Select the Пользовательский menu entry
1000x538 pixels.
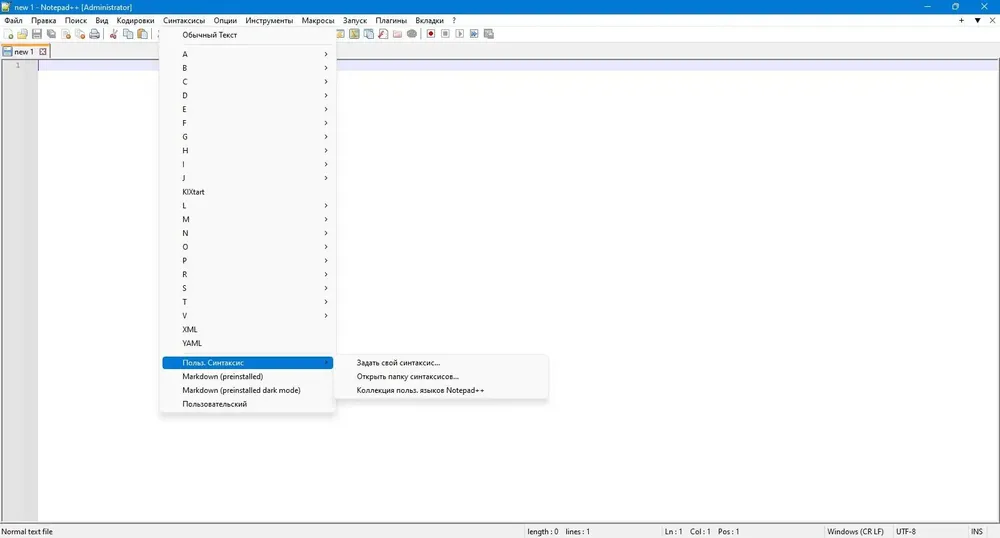247,404
